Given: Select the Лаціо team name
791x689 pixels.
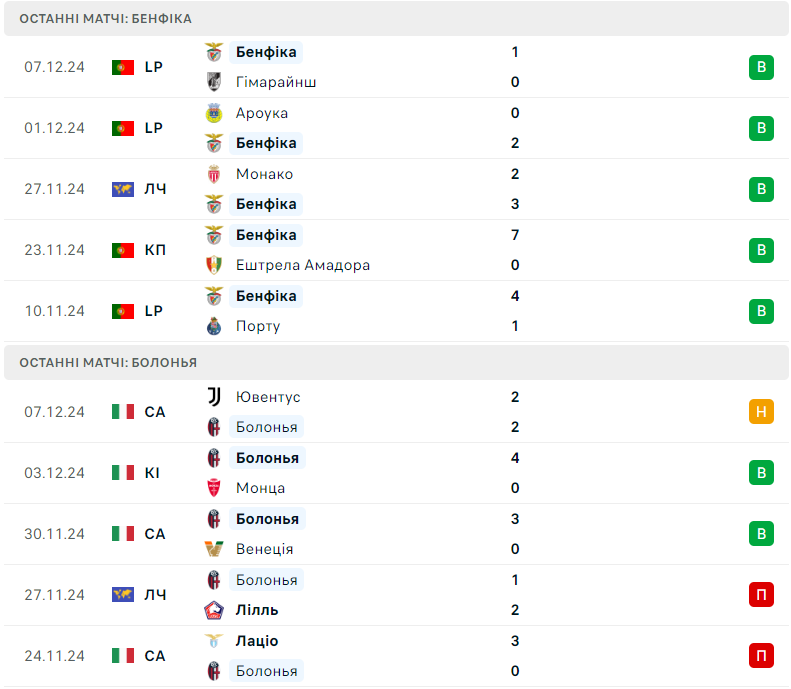Looking at the screenshot, I should click(x=257, y=641).
